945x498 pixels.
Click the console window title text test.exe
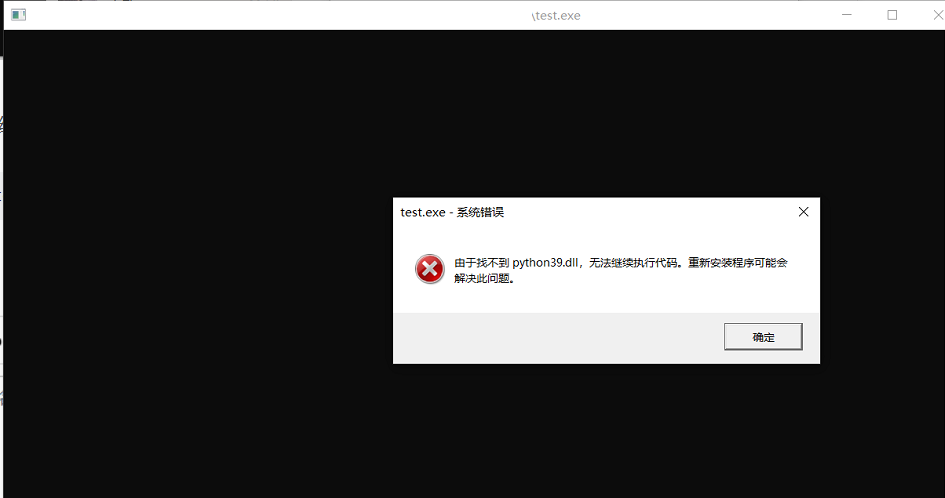[556, 16]
